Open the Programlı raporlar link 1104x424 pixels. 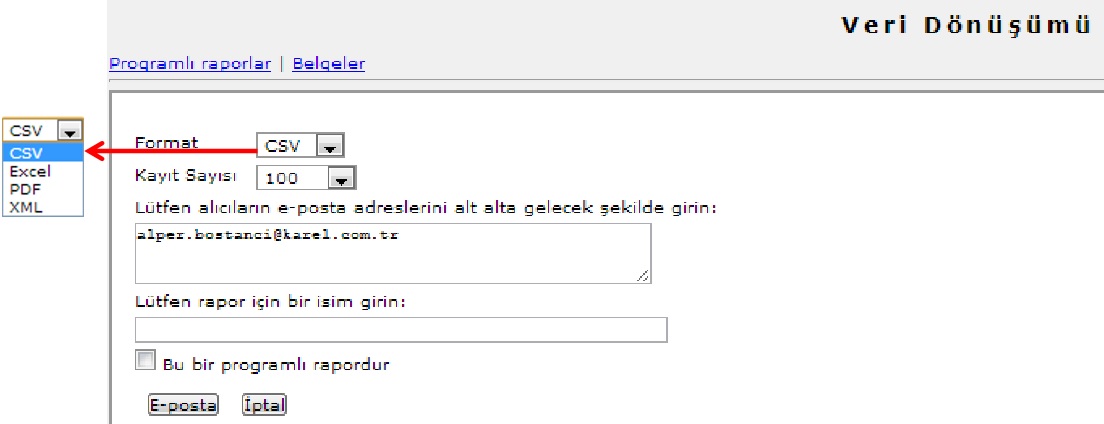click(x=190, y=64)
